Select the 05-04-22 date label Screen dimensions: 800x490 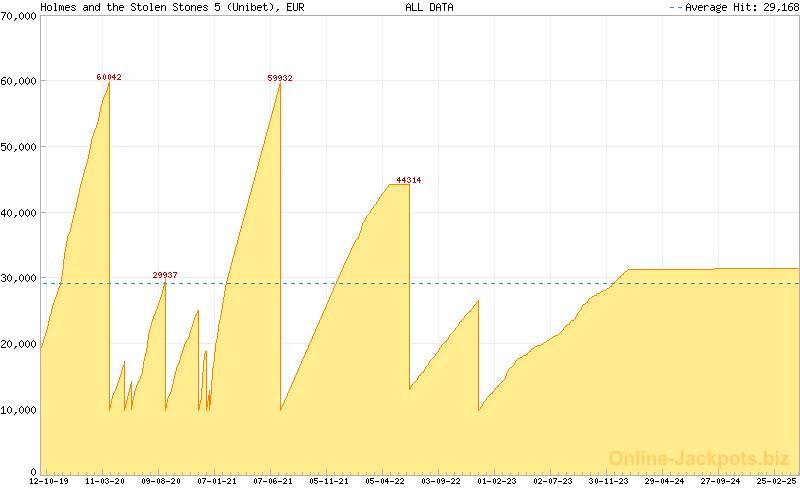click(x=385, y=482)
